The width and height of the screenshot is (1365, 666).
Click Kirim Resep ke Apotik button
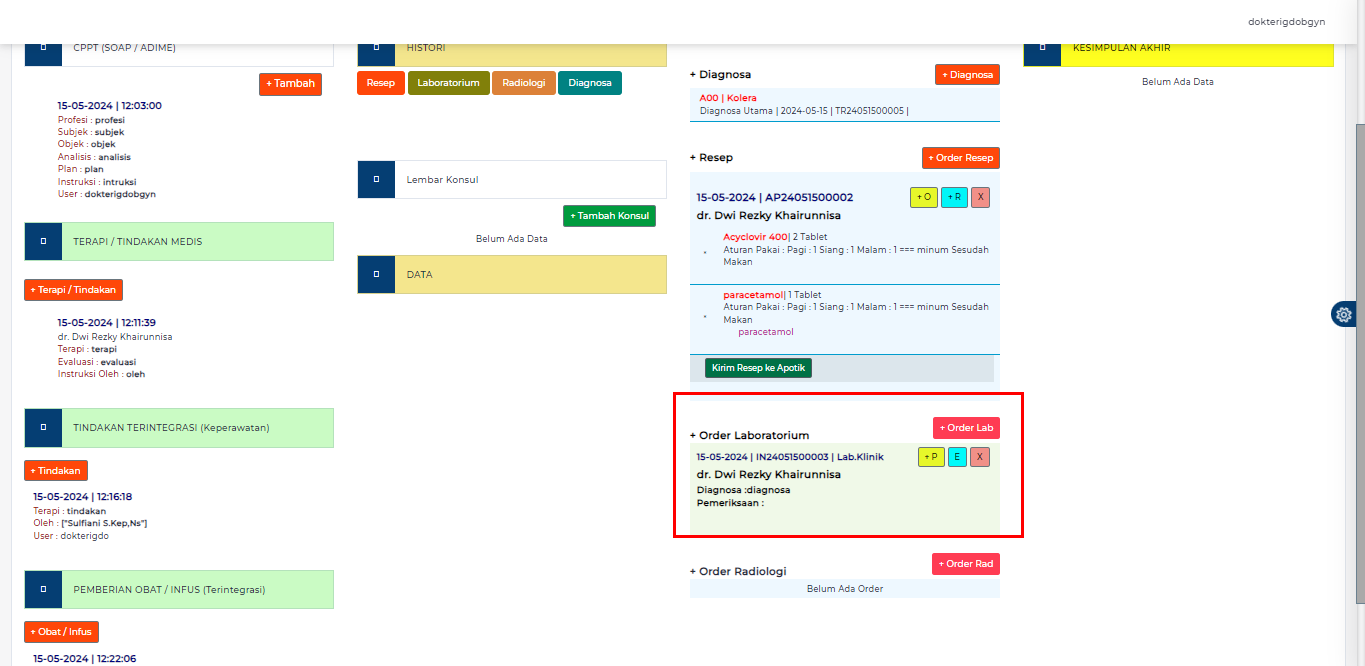pyautogui.click(x=758, y=368)
